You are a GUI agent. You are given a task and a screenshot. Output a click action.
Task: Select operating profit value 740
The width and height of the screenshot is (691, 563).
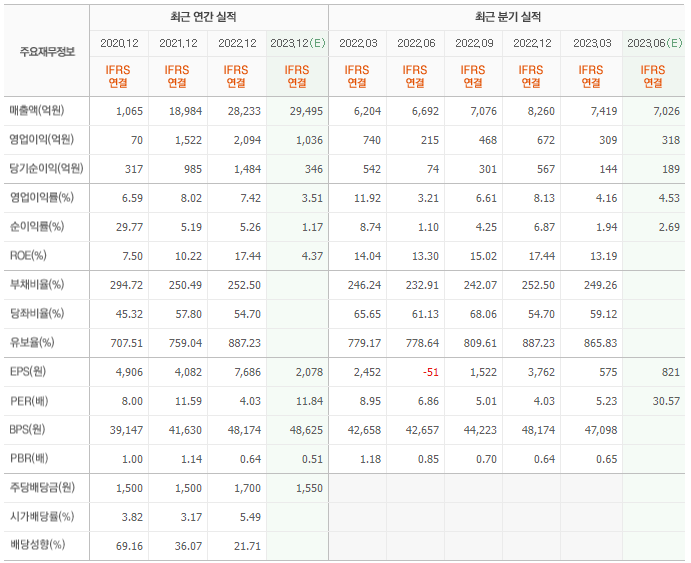click(x=372, y=140)
